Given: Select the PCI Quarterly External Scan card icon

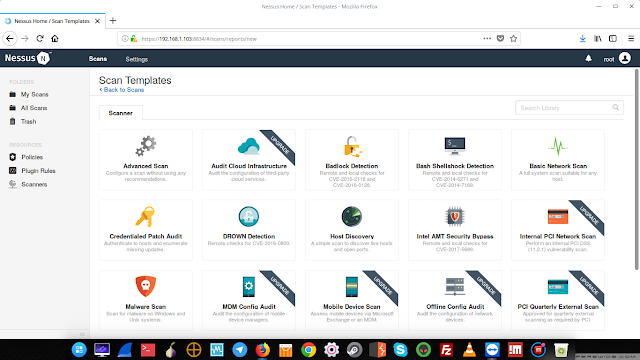Looking at the screenshot, I should point(558,287).
